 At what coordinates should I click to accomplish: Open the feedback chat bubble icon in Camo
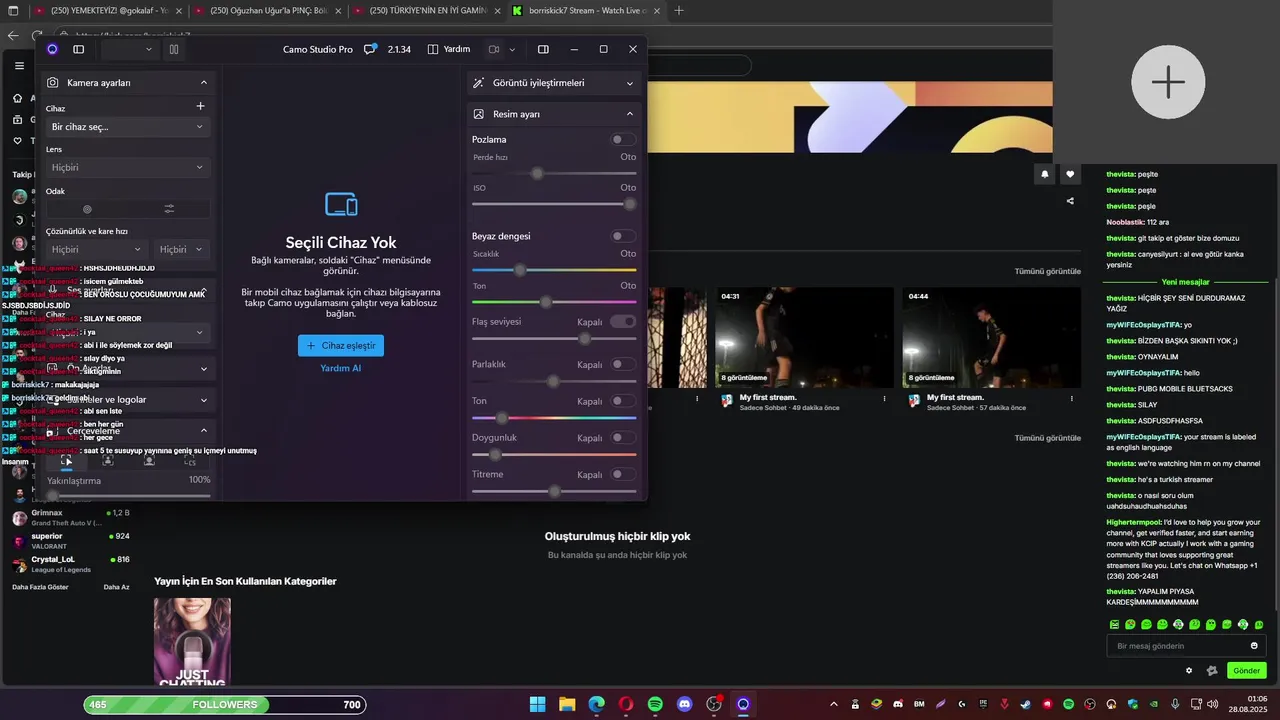point(370,49)
